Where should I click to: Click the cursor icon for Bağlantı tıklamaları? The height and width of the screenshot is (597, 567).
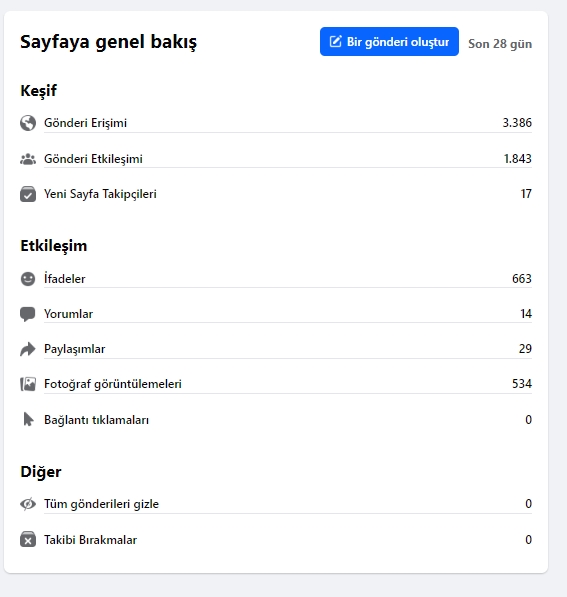(28, 420)
